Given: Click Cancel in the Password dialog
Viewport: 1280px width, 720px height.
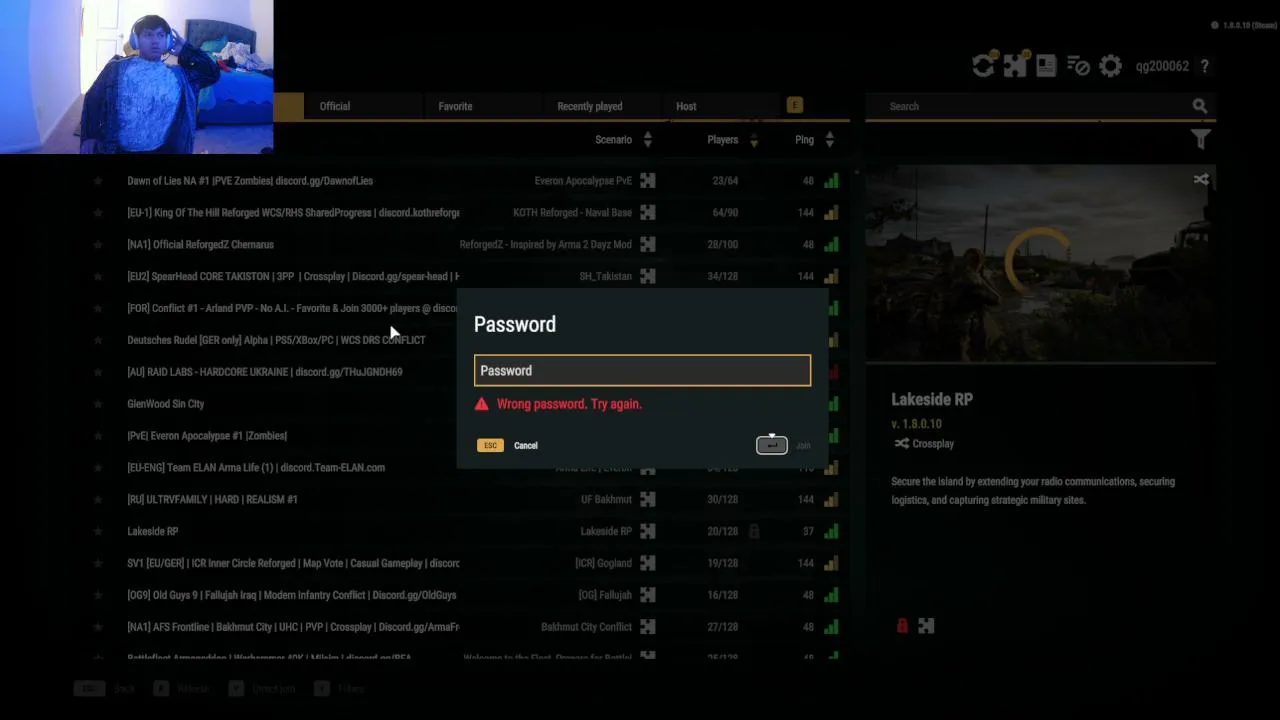Looking at the screenshot, I should coord(526,446).
